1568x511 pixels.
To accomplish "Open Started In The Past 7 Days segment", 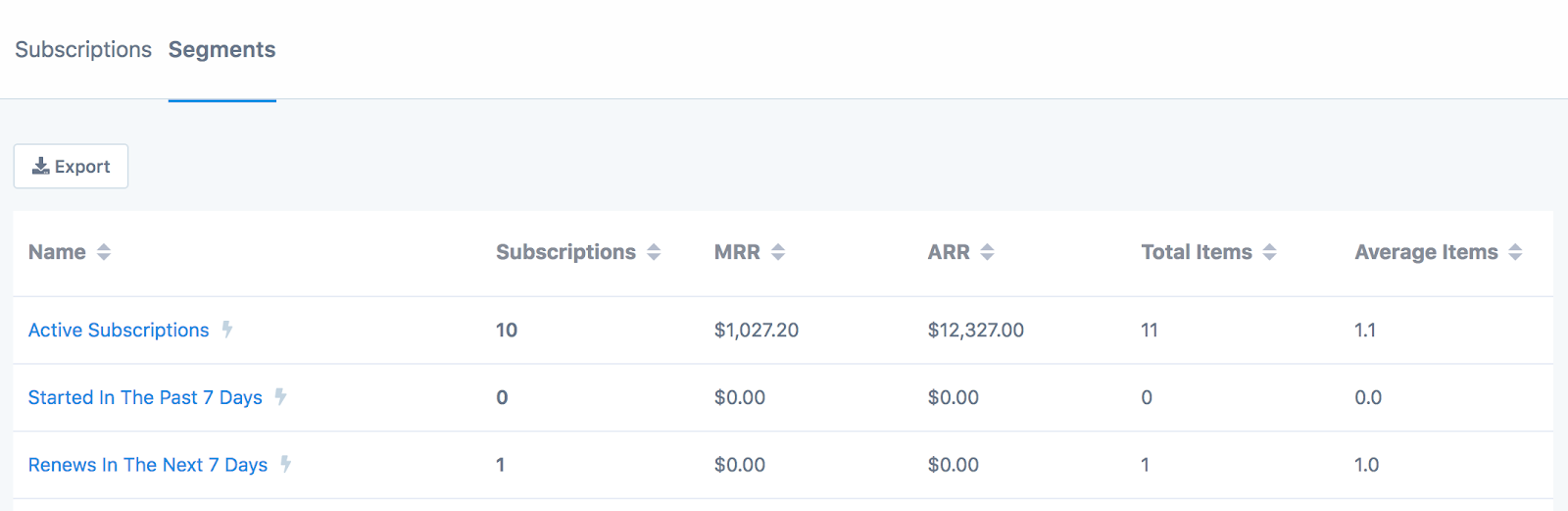I will click(145, 397).
